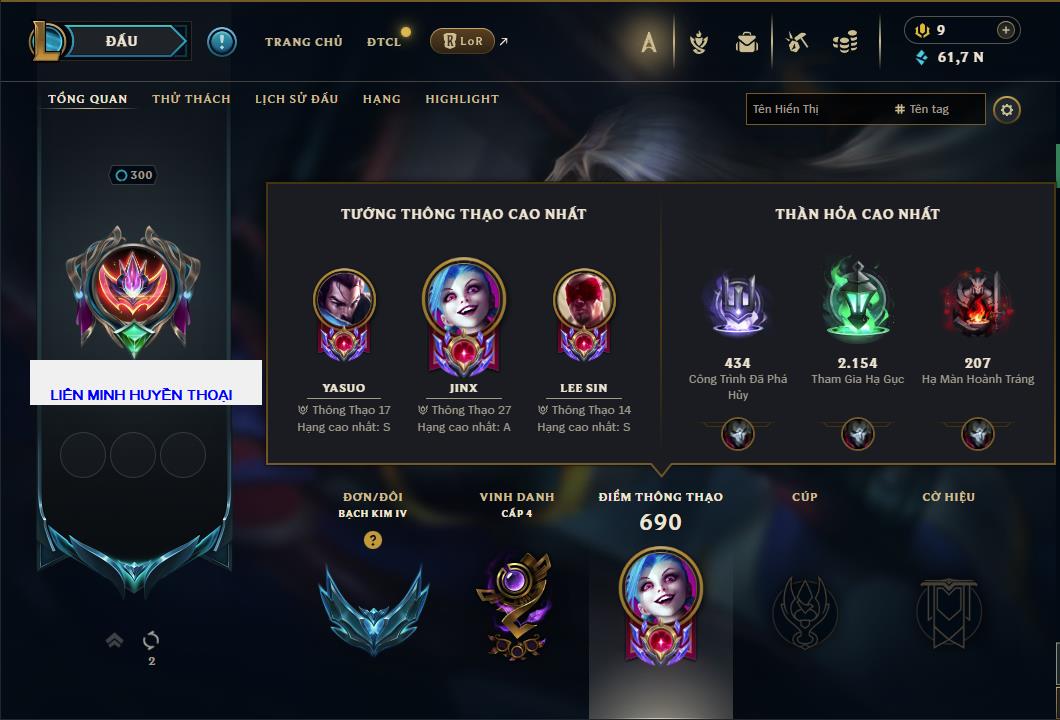Switch to the THỬ THÁCH tab
1060x720 pixels.
[191, 99]
